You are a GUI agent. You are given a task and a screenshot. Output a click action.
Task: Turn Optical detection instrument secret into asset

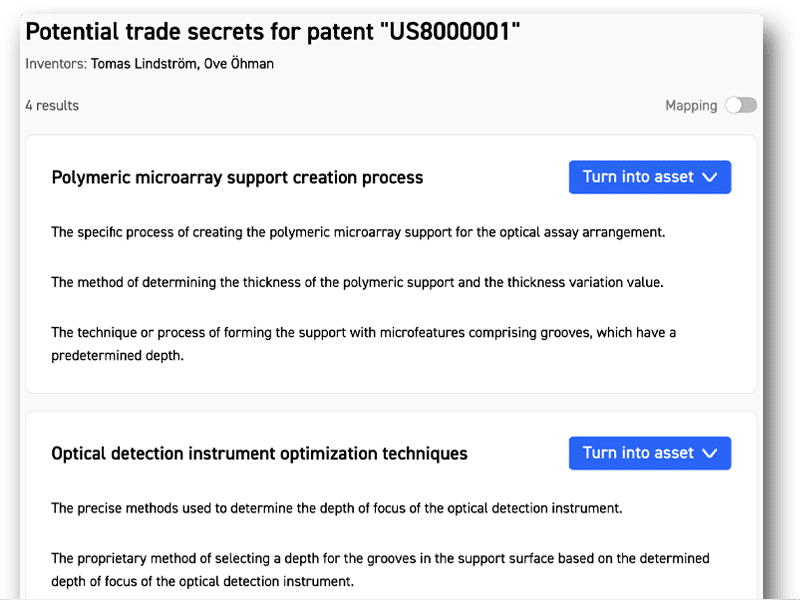coord(638,453)
